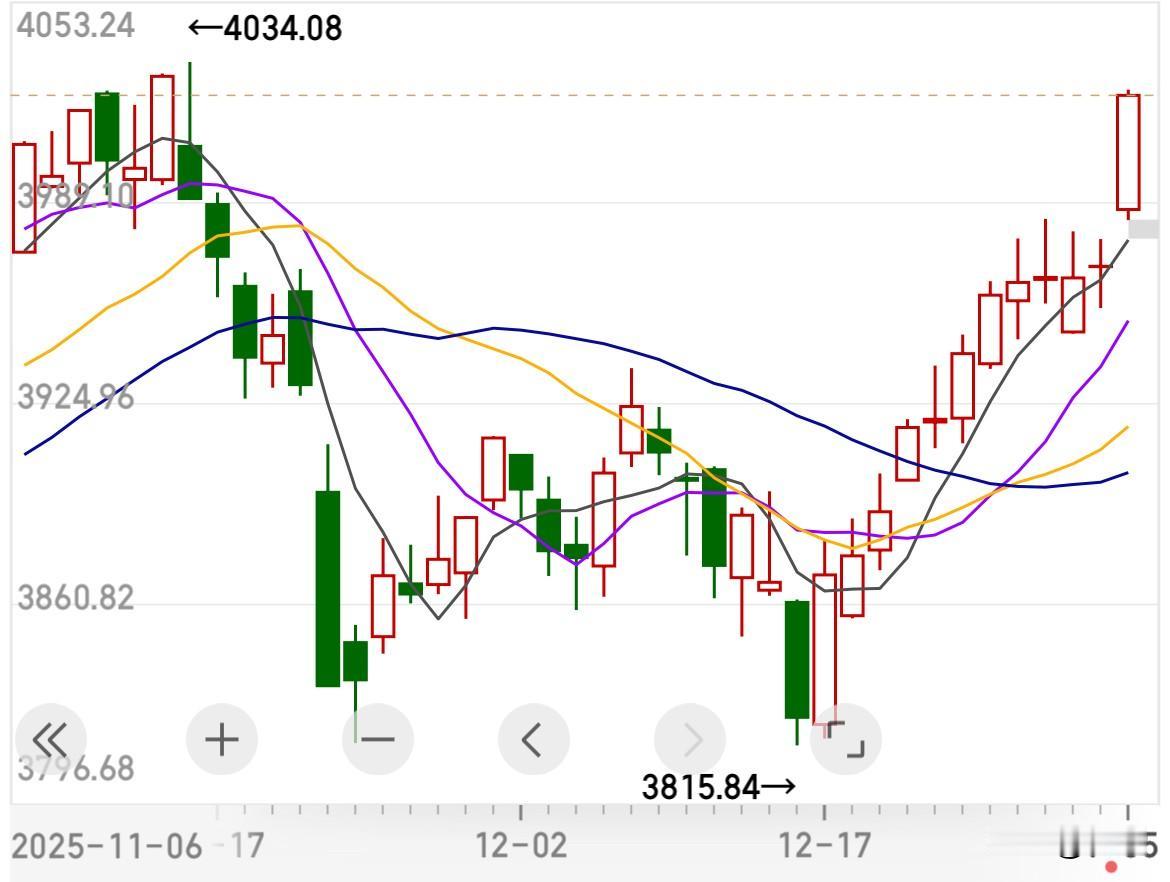Select y-axis value 4053.24
Image resolution: width=1170 pixels, height=882 pixels.
coord(75,25)
